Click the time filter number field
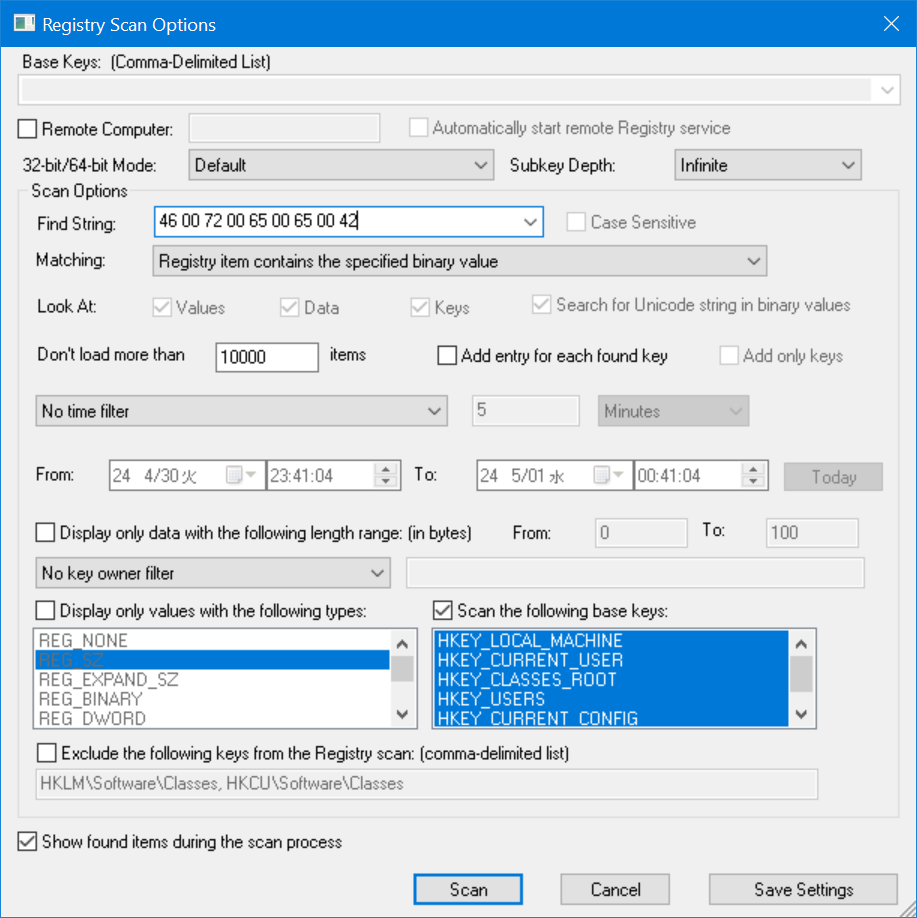Screen dimensions: 917x918 (x=526, y=410)
